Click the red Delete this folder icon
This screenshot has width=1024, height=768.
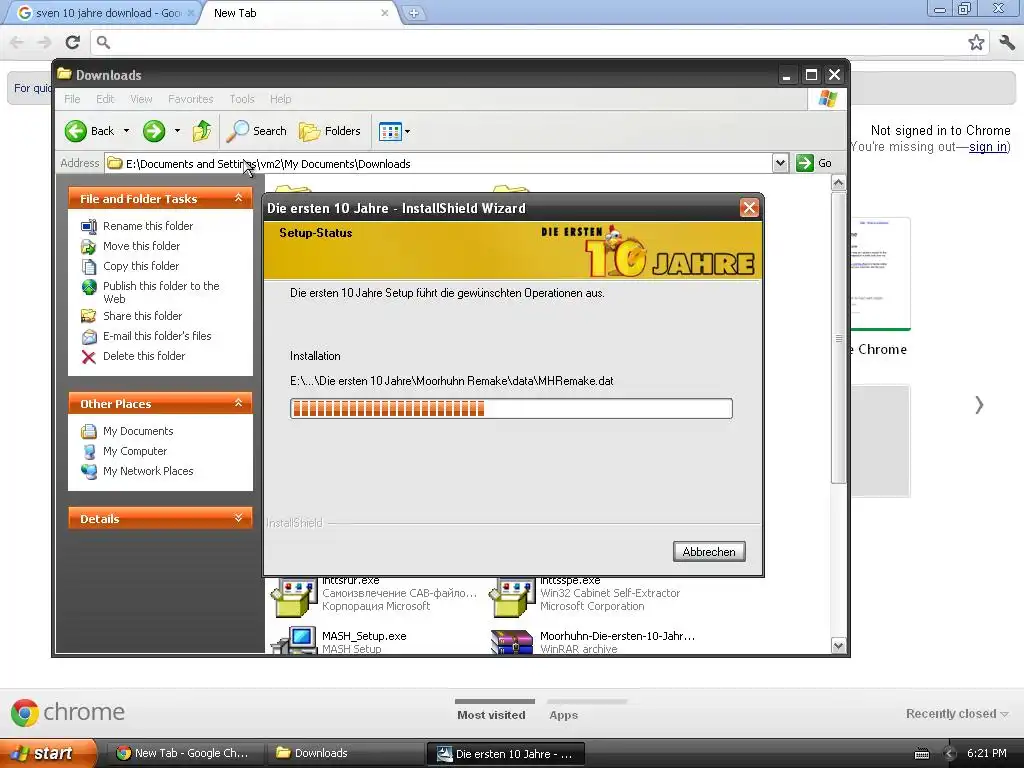point(89,357)
